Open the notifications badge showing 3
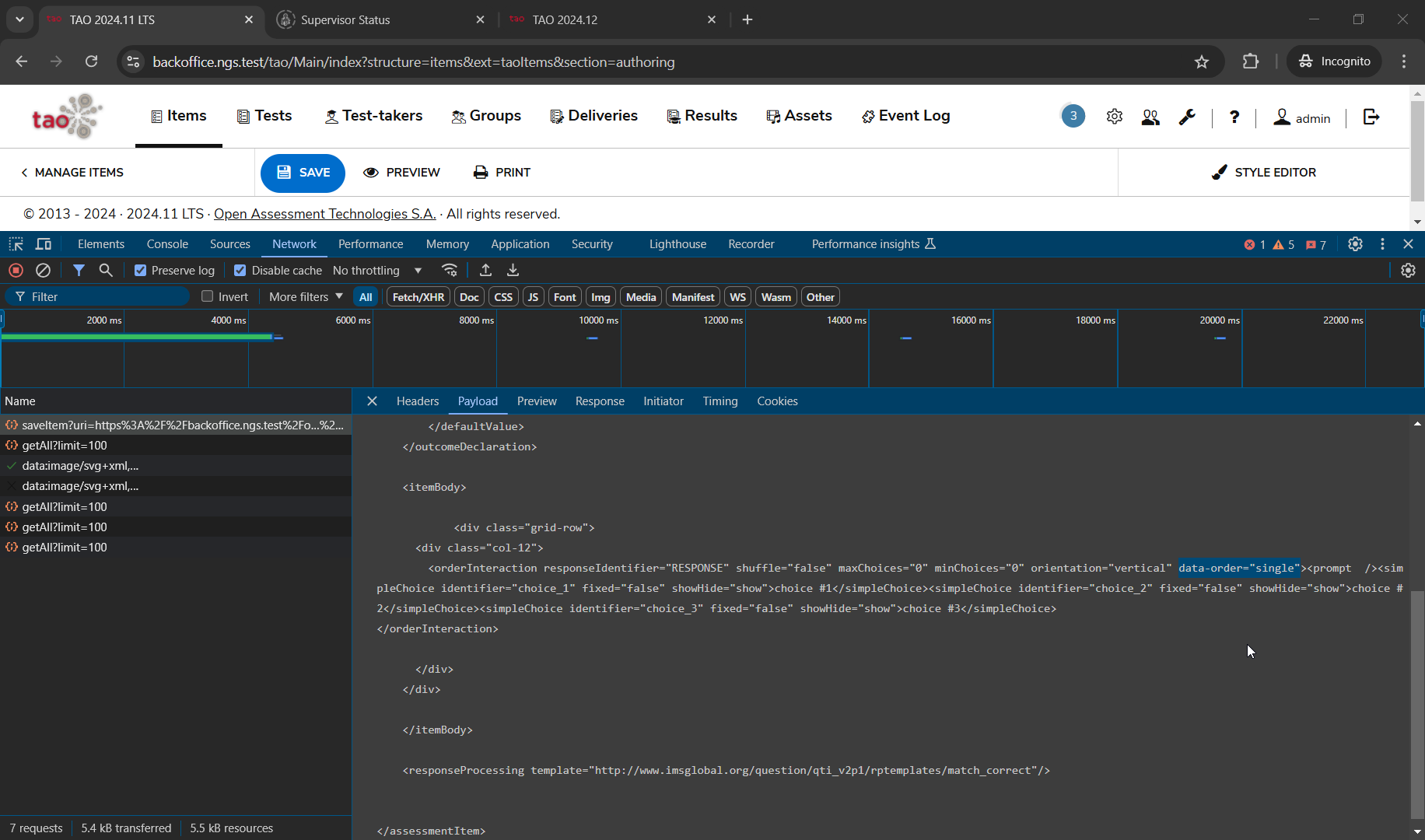Image resolution: width=1425 pixels, height=840 pixels. tap(1073, 116)
